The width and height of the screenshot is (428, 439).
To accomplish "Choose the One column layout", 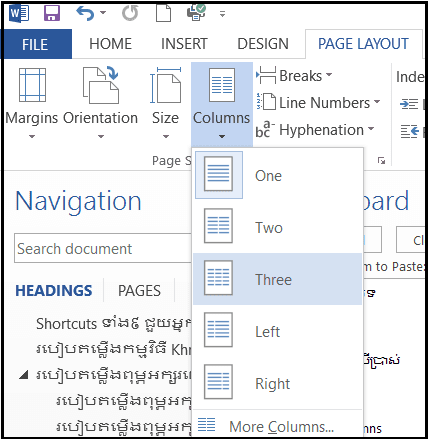I will (x=277, y=175).
